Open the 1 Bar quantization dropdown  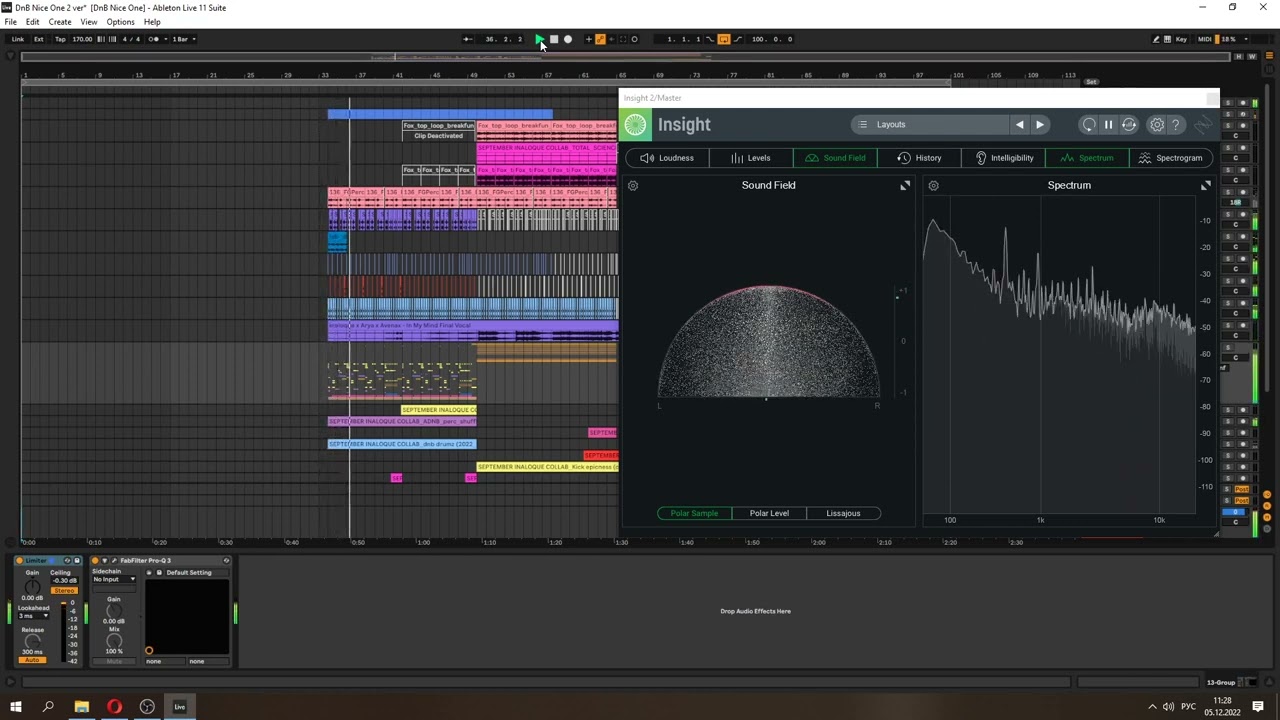pyautogui.click(x=184, y=39)
